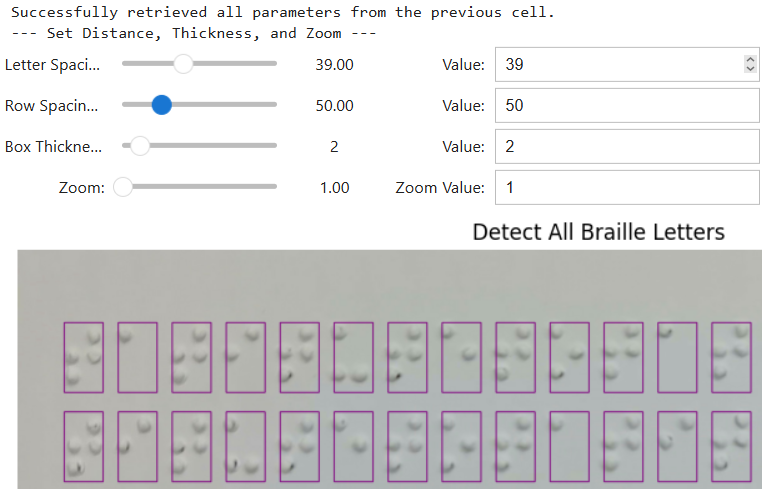The height and width of the screenshot is (489, 762).
Task: Click the Letter Spacing slider handle
Action: point(182,65)
